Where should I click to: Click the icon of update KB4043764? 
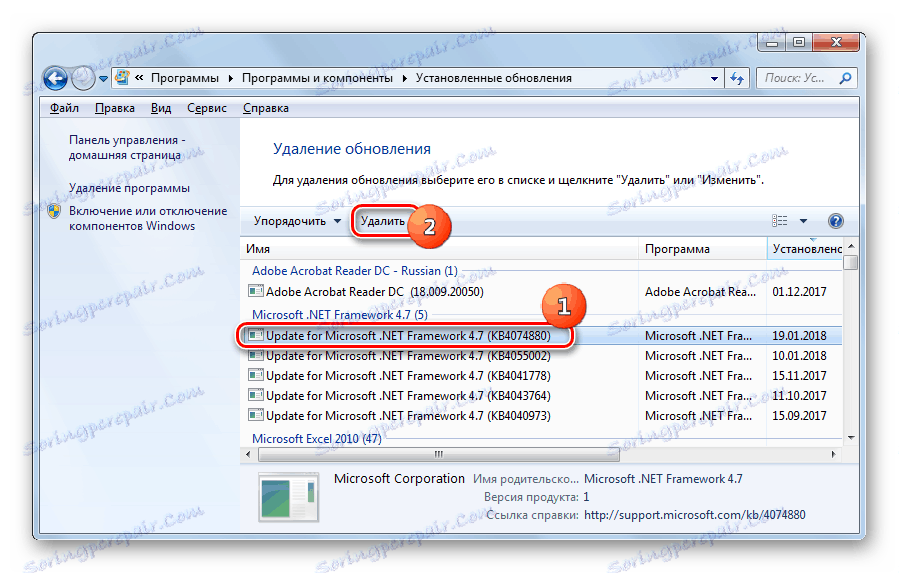coord(256,395)
